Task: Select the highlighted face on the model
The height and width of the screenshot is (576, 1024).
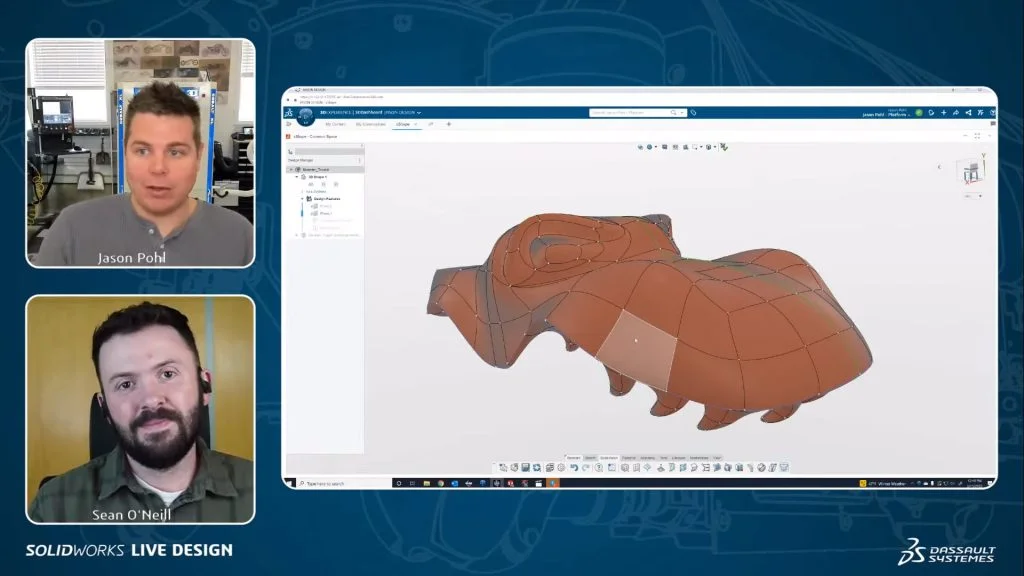Action: 637,349
